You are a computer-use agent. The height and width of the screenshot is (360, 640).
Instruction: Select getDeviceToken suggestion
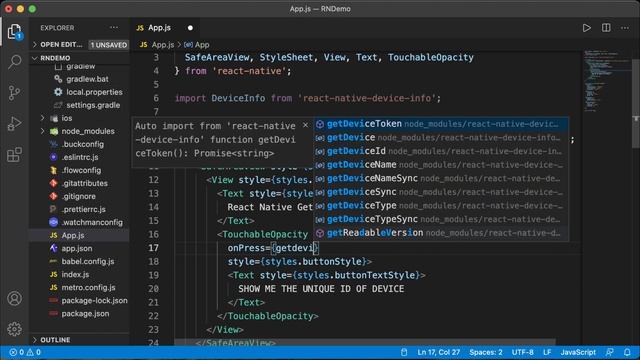pos(441,124)
